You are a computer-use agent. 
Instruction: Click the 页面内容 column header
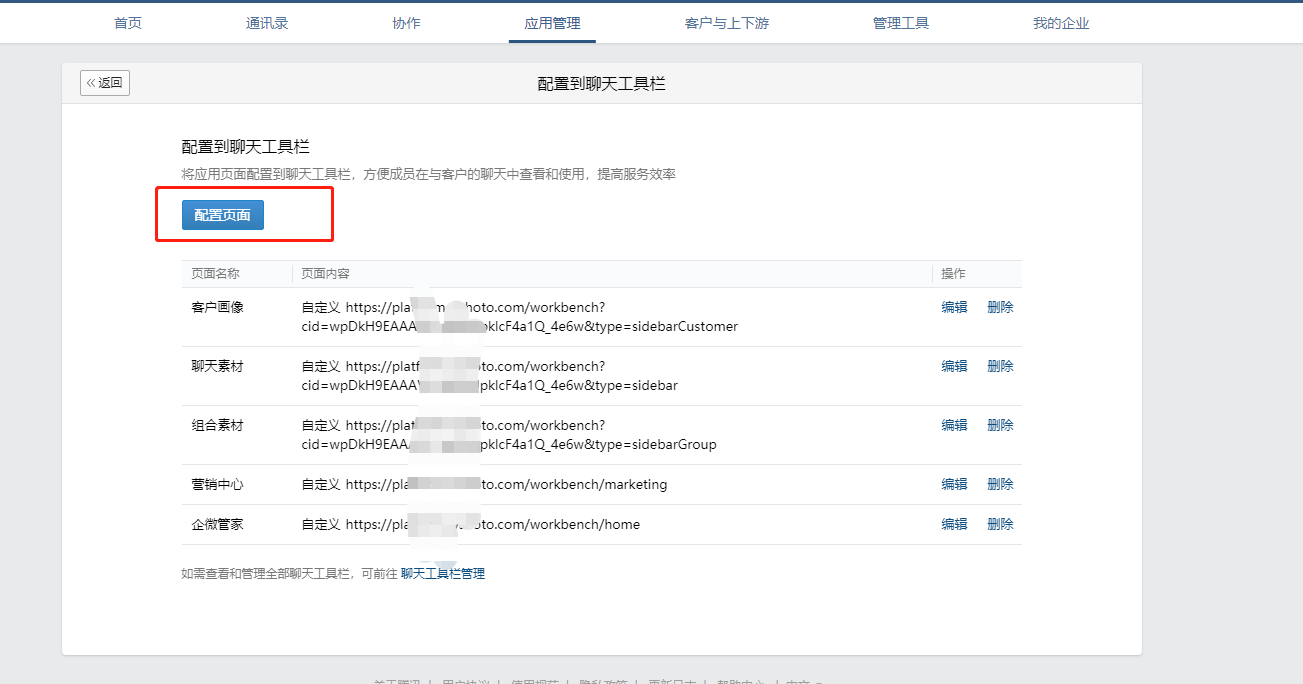coord(325,274)
